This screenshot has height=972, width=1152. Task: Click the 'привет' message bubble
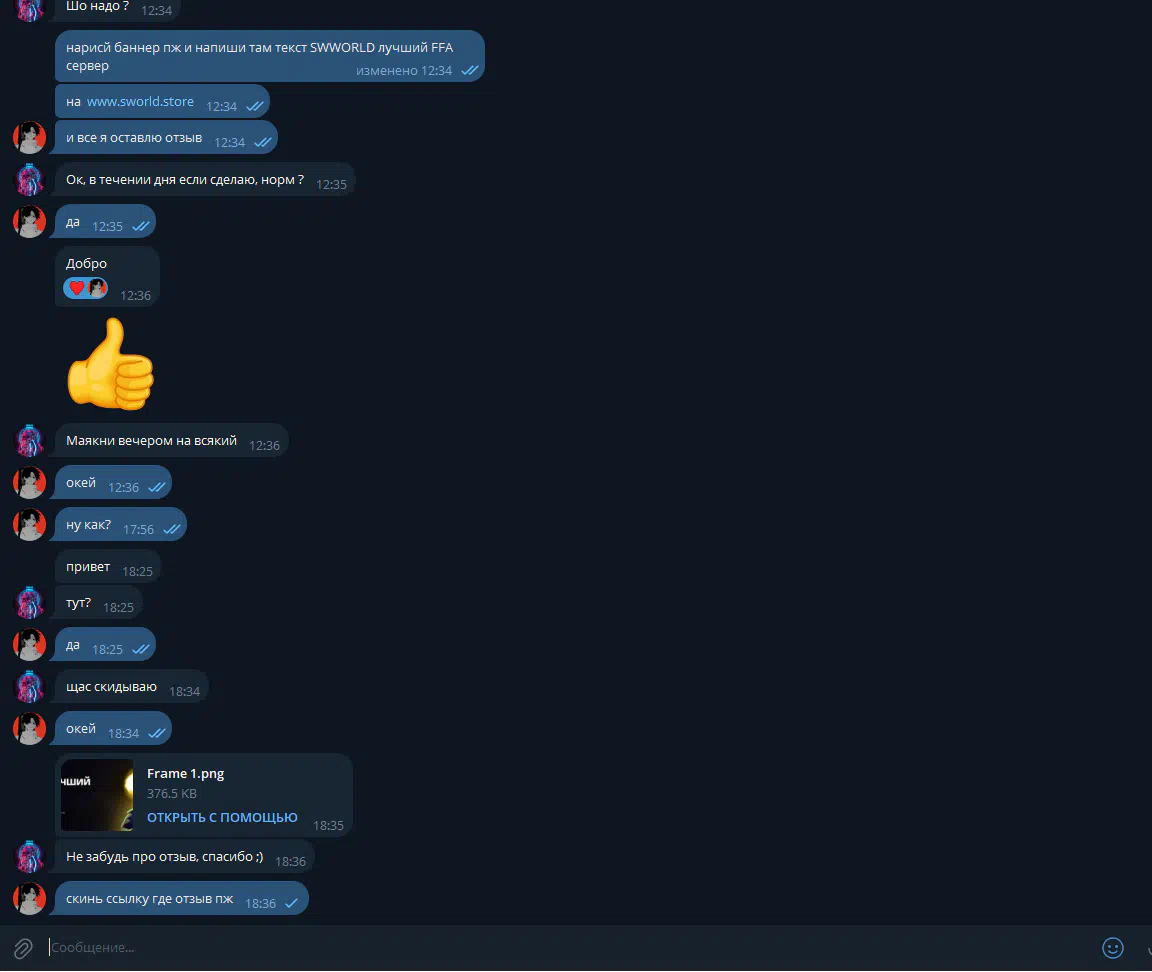click(108, 567)
